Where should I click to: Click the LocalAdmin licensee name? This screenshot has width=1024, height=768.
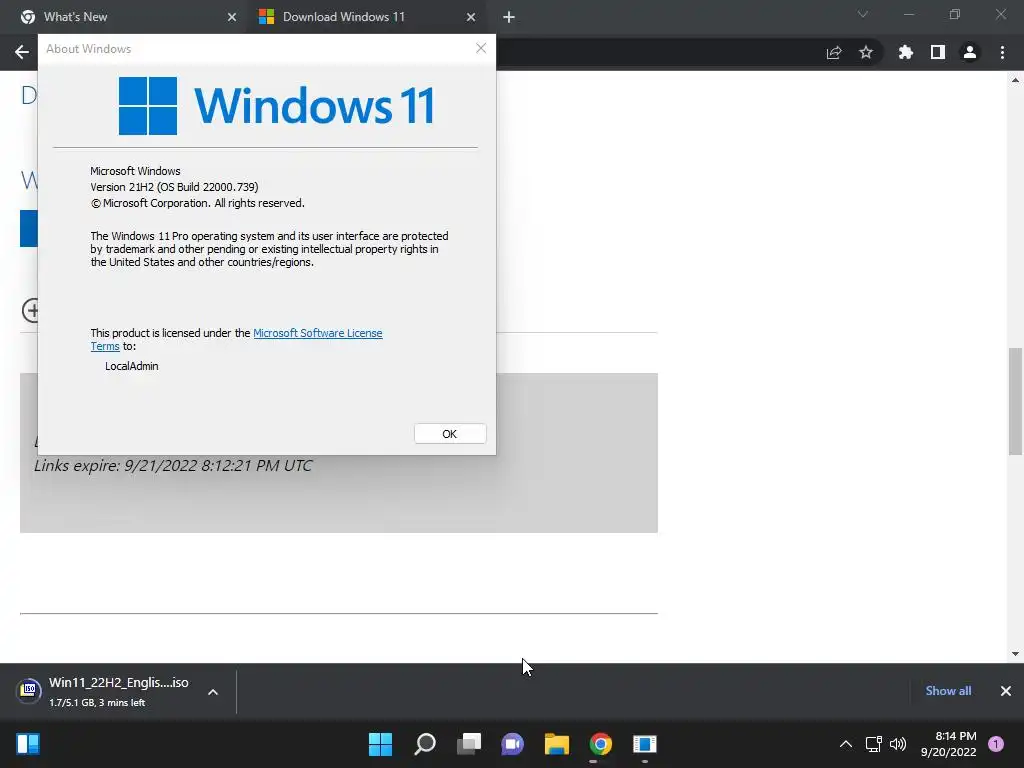(x=132, y=366)
